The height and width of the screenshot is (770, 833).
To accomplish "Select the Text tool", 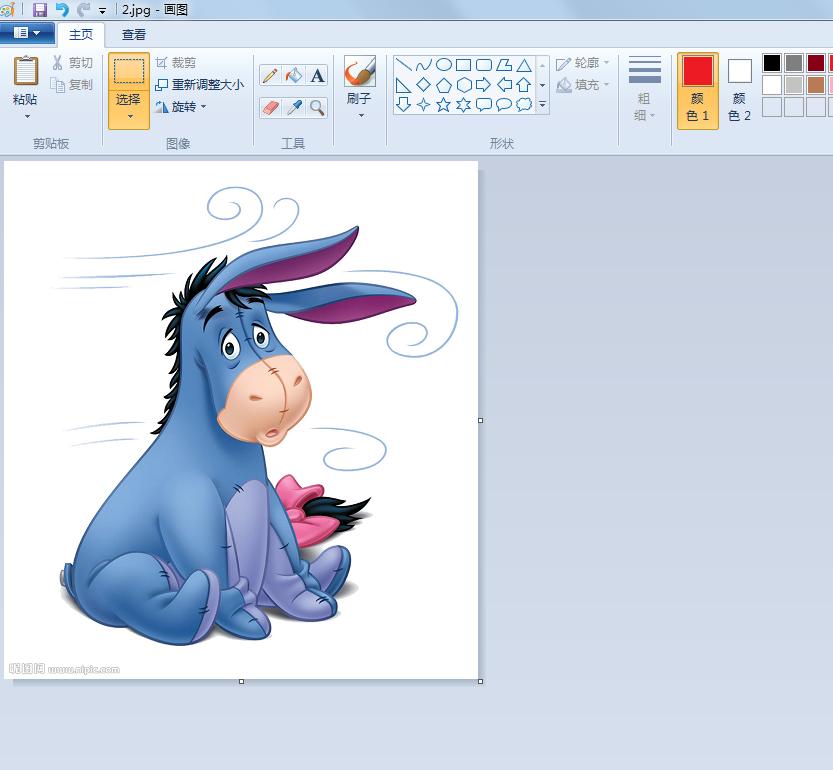I will 317,76.
